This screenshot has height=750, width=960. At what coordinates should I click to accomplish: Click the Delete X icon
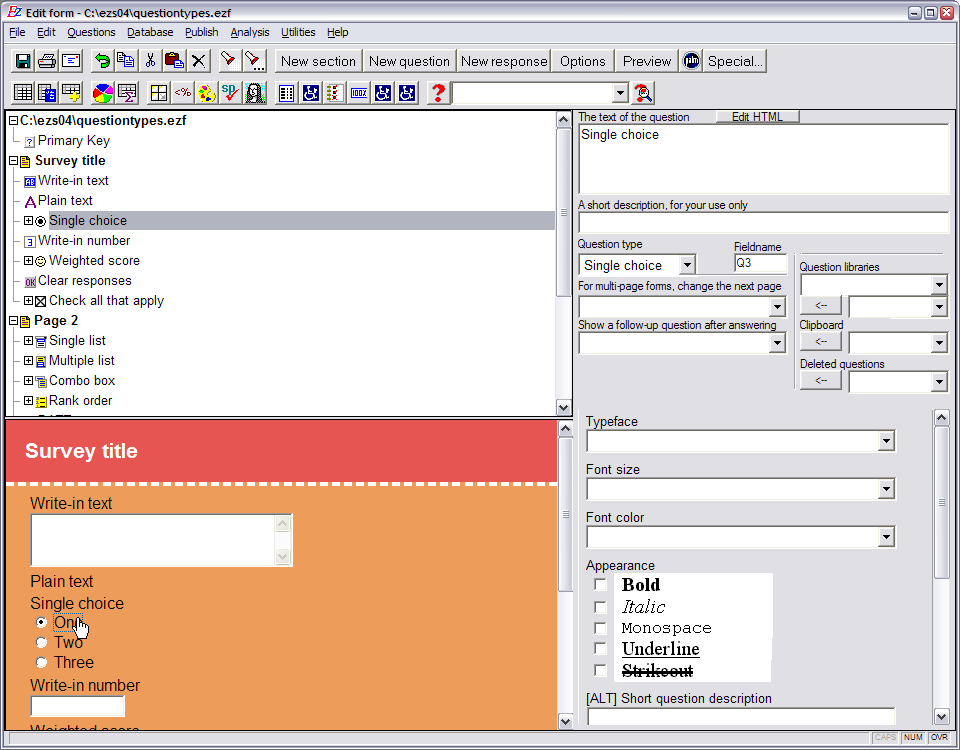pos(198,61)
